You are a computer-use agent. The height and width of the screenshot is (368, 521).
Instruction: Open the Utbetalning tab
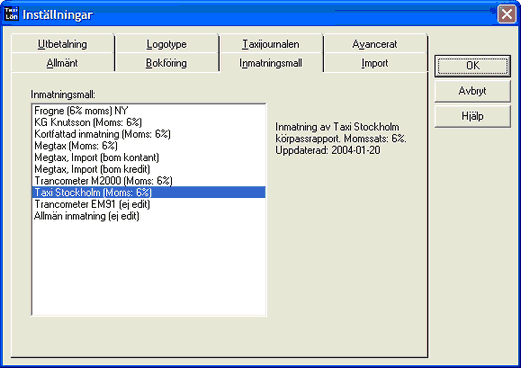[62, 44]
